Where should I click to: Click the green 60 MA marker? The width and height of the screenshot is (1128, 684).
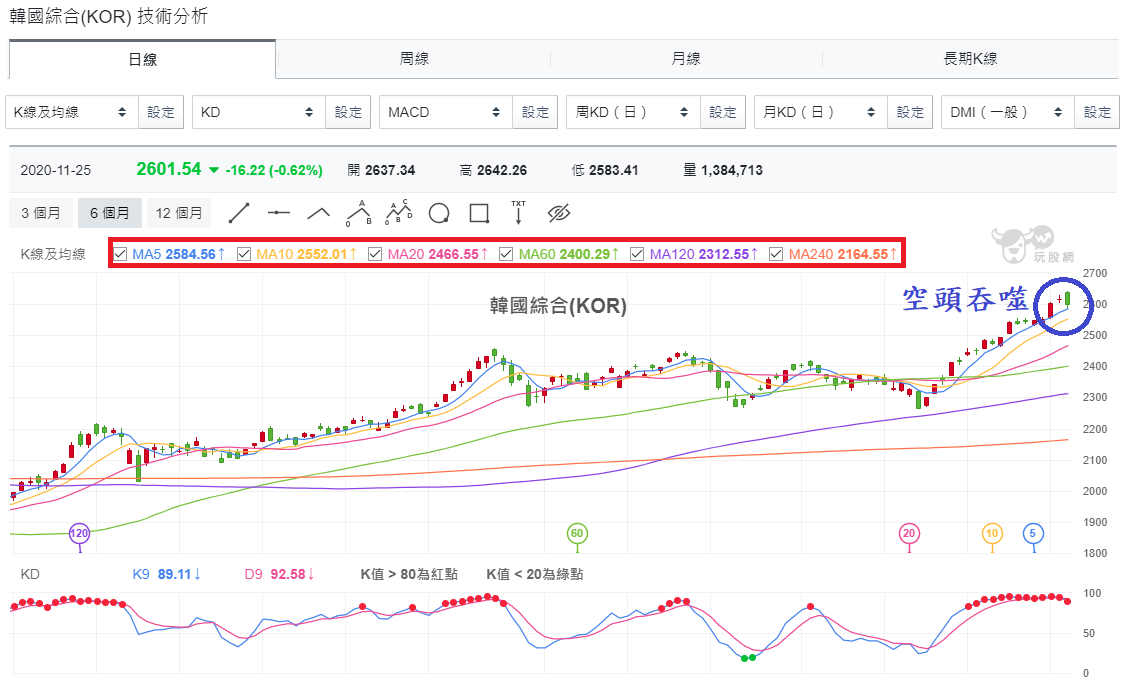pyautogui.click(x=576, y=534)
